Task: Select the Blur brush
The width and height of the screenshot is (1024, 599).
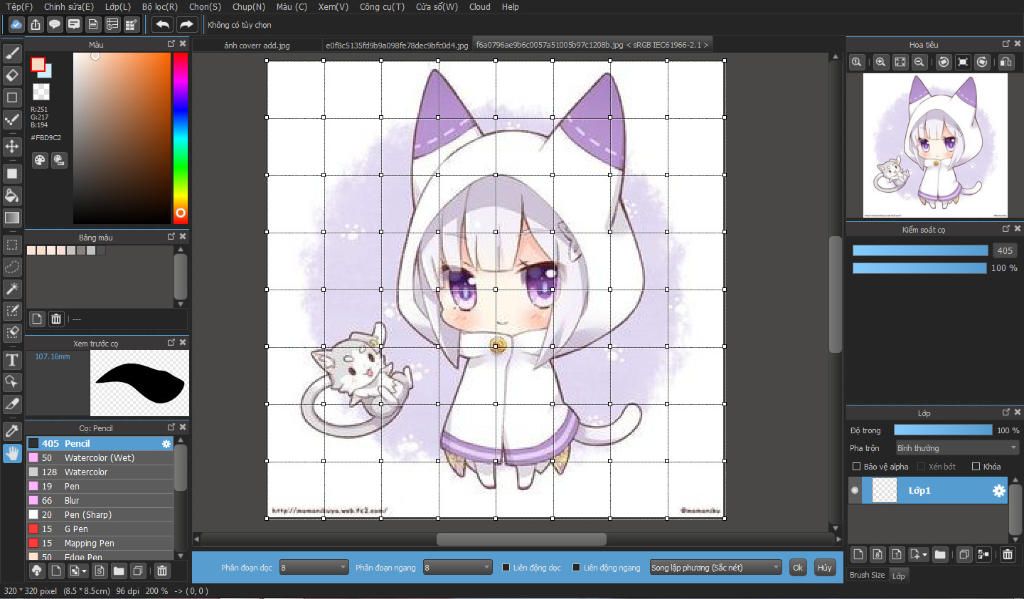Action: pyautogui.click(x=100, y=500)
